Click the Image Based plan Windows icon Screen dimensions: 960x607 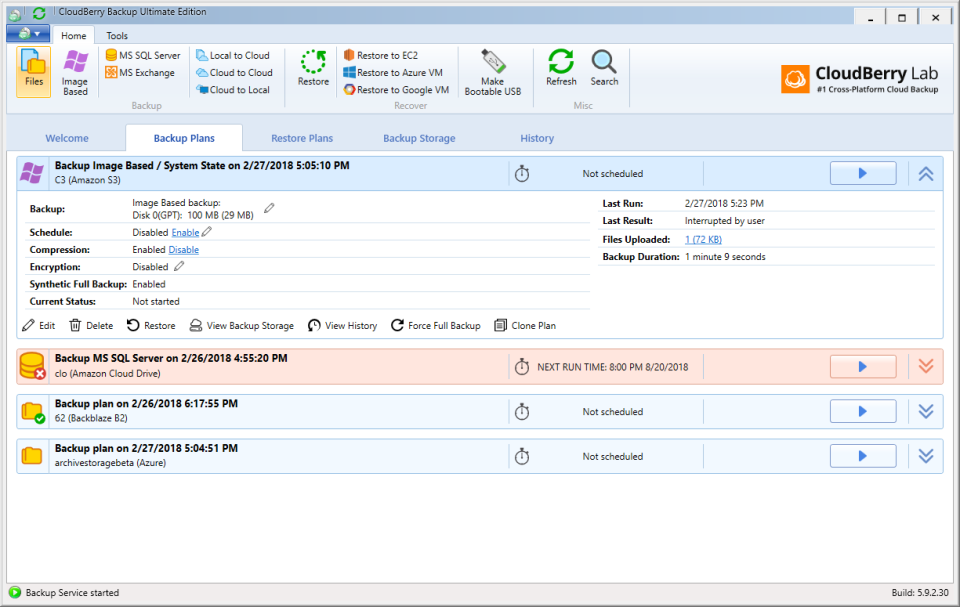click(32, 173)
